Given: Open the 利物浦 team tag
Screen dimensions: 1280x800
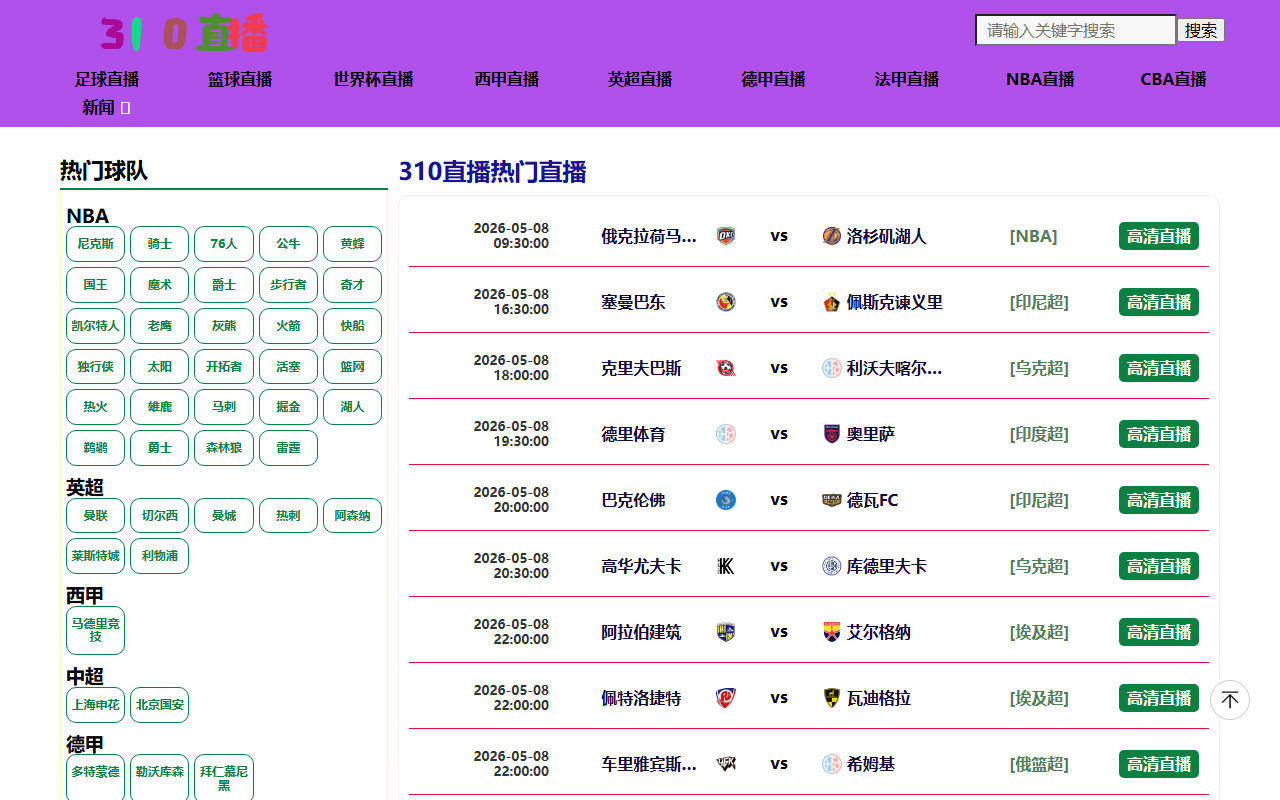Looking at the screenshot, I should click(160, 556).
